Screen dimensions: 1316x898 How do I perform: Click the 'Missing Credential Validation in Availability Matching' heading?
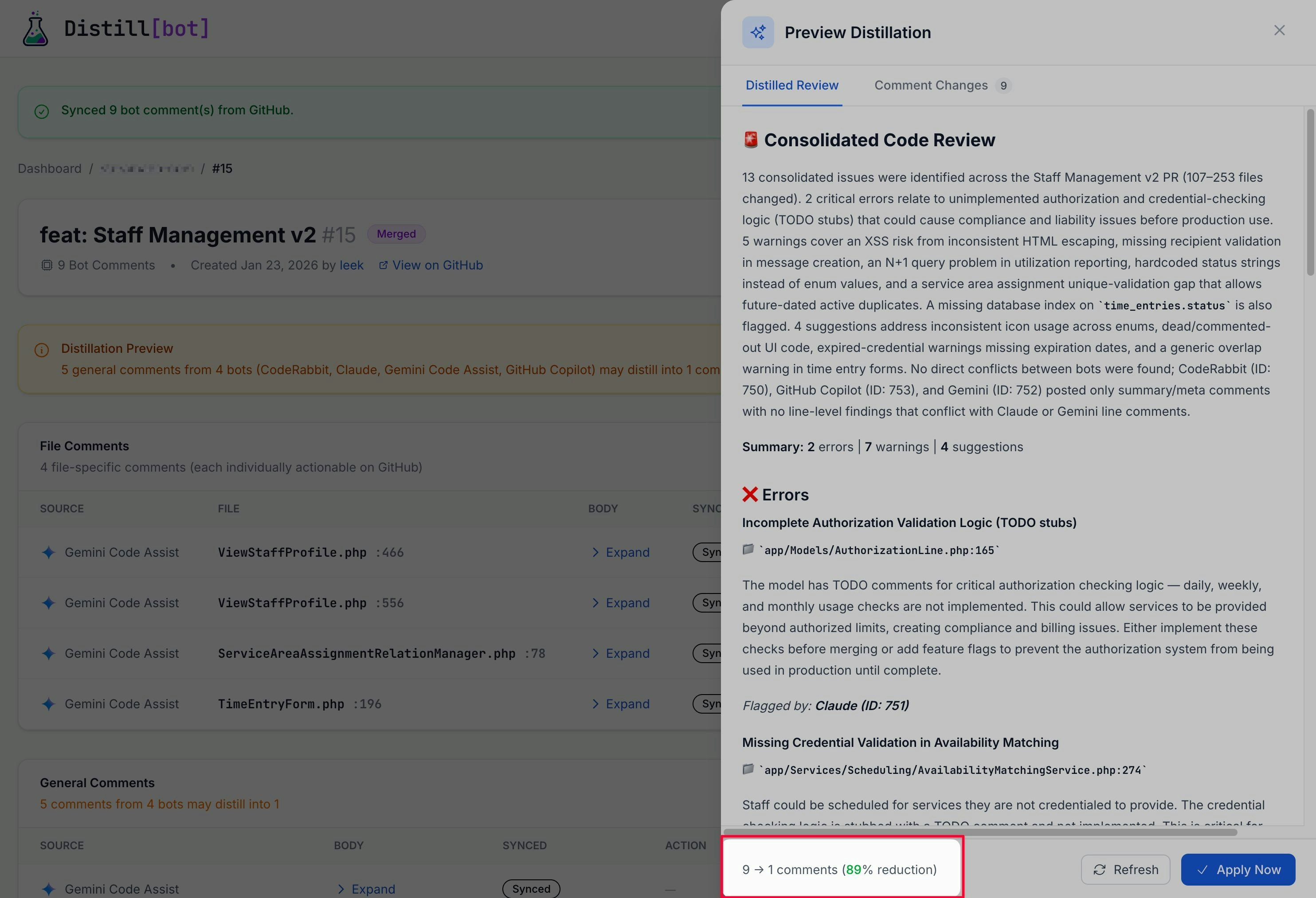pyautogui.click(x=900, y=742)
